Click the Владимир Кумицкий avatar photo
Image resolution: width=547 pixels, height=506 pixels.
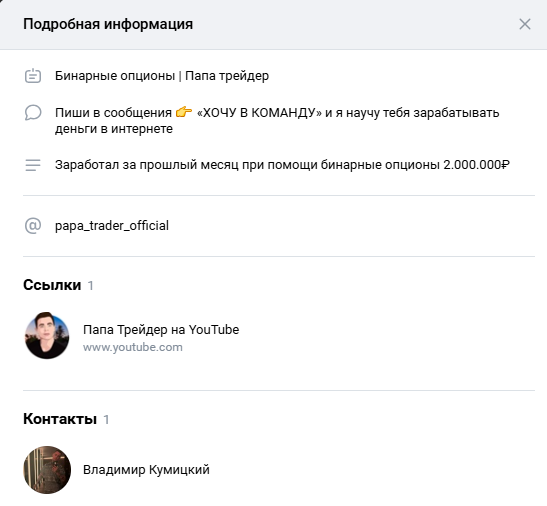pos(47,470)
